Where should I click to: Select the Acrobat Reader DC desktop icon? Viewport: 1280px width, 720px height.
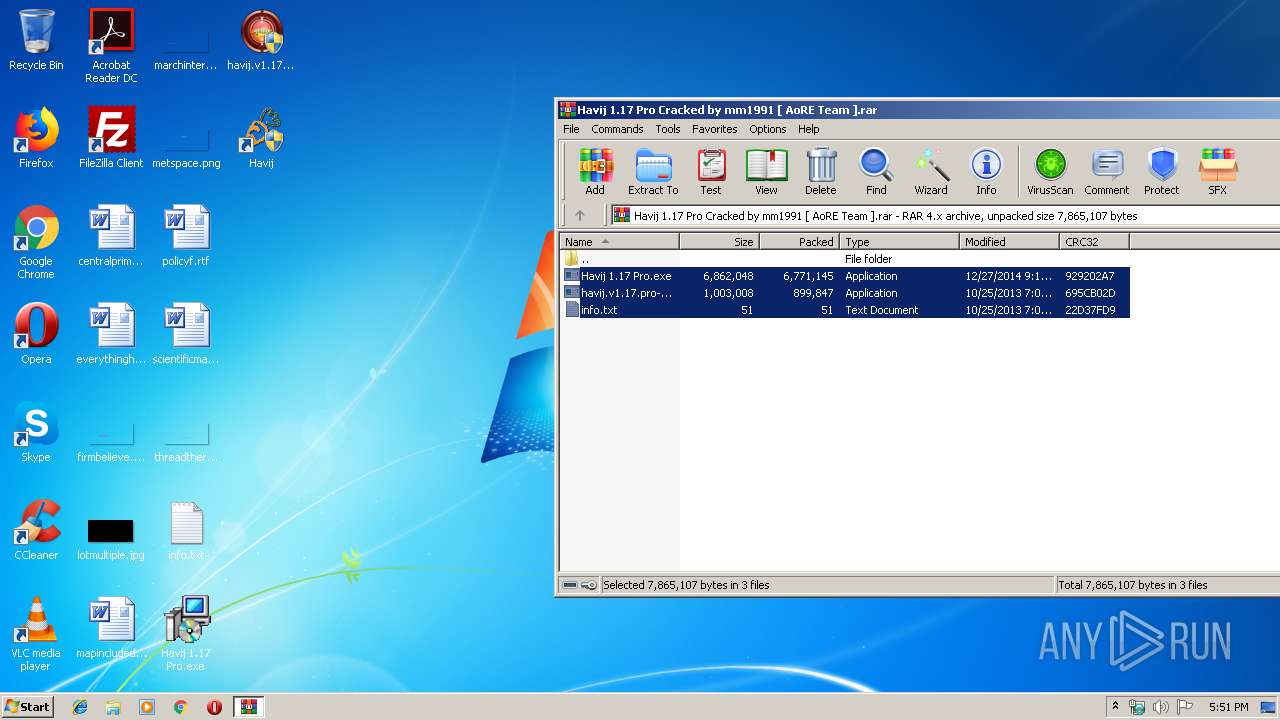coord(111,46)
